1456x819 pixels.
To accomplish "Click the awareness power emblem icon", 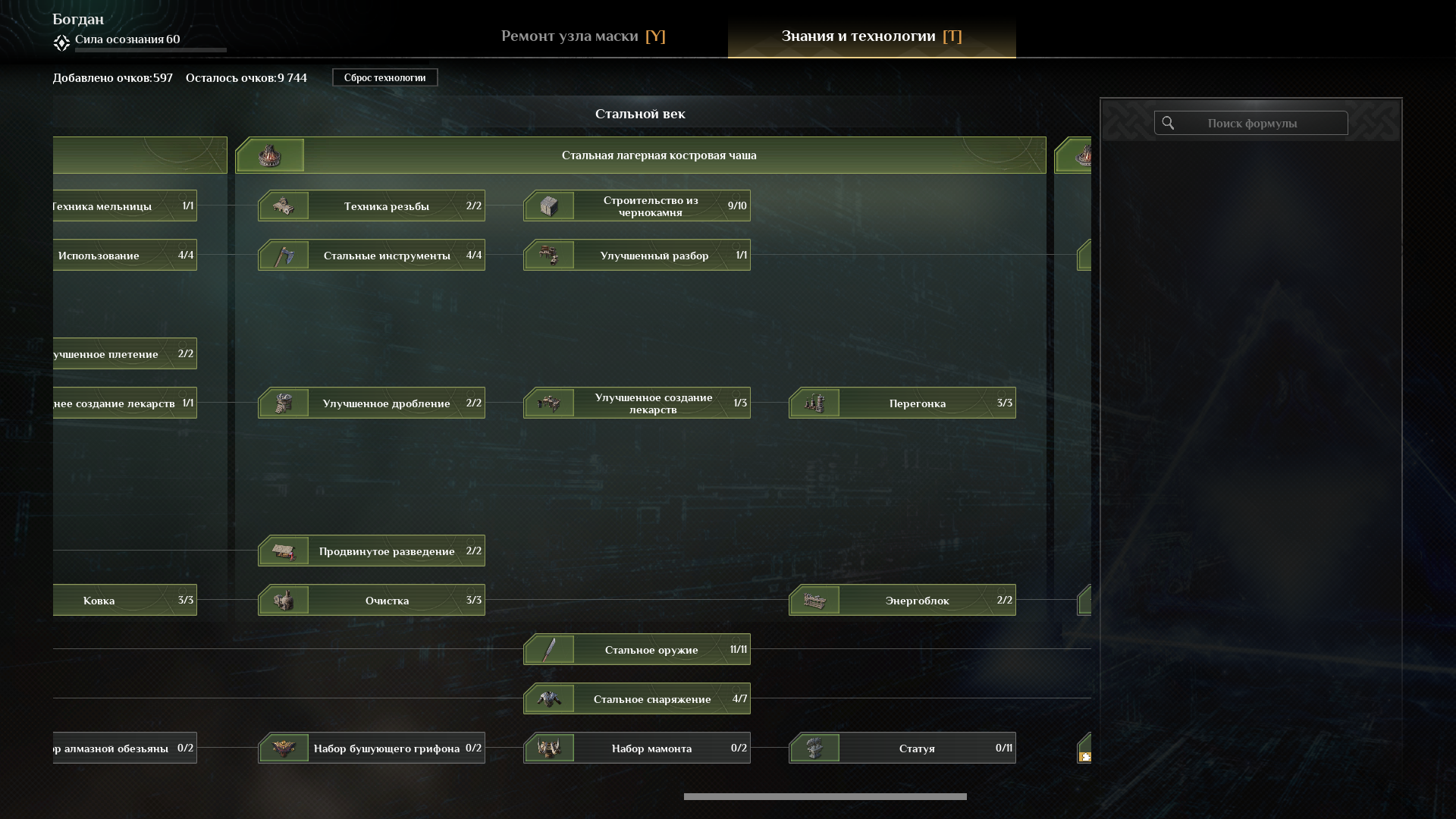I will click(x=61, y=43).
